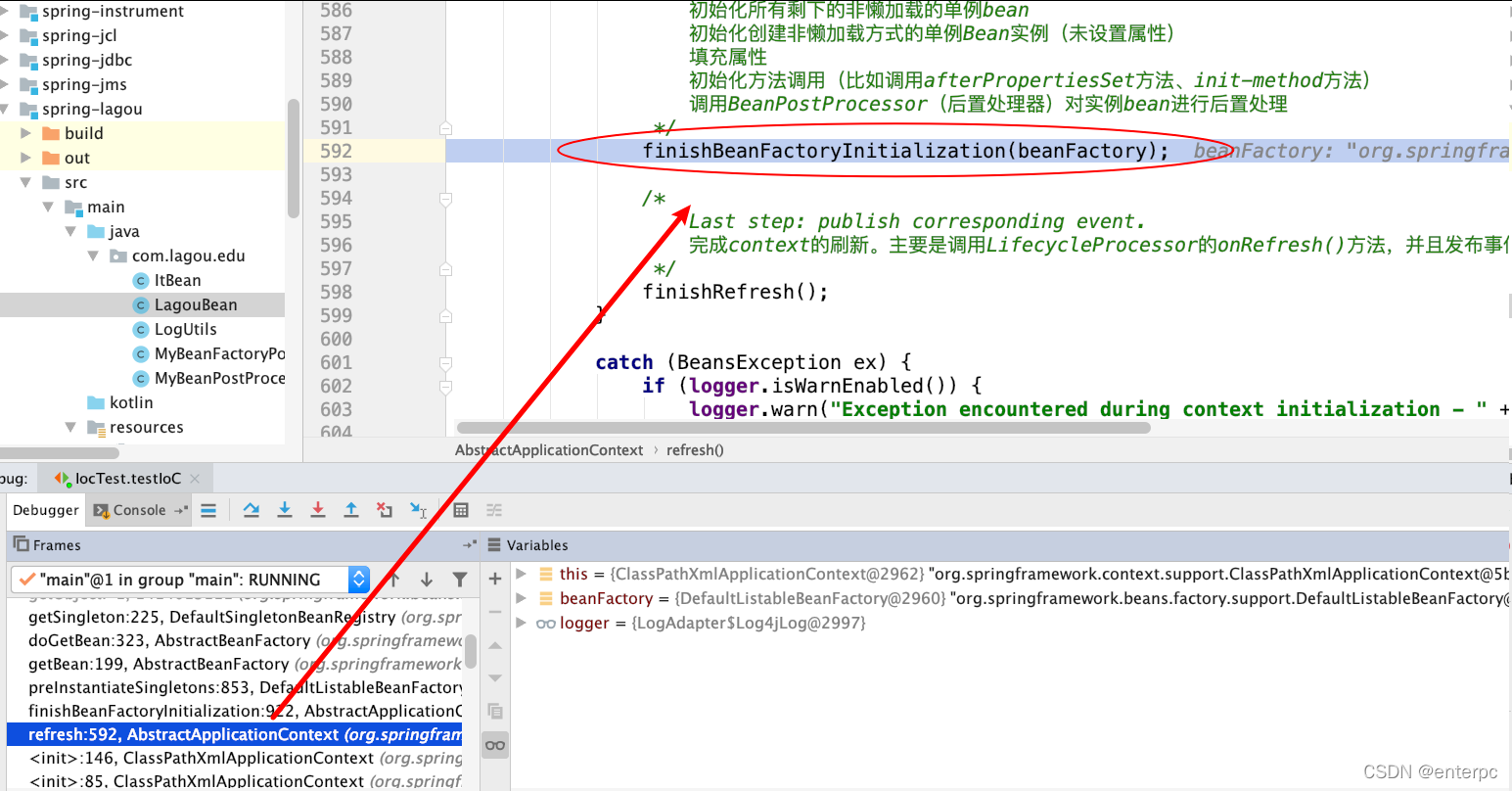The width and height of the screenshot is (1512, 791).
Task: Move watch down in Variables sidebar
Action: pos(495,677)
